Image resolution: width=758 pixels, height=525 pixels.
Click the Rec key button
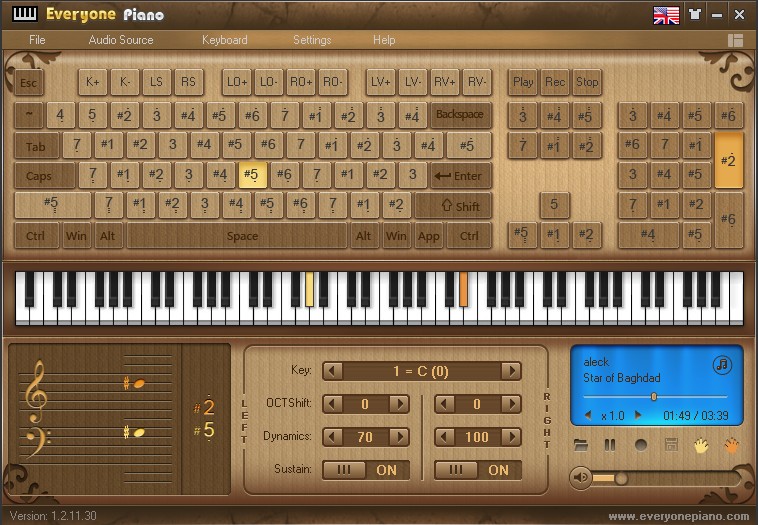554,82
